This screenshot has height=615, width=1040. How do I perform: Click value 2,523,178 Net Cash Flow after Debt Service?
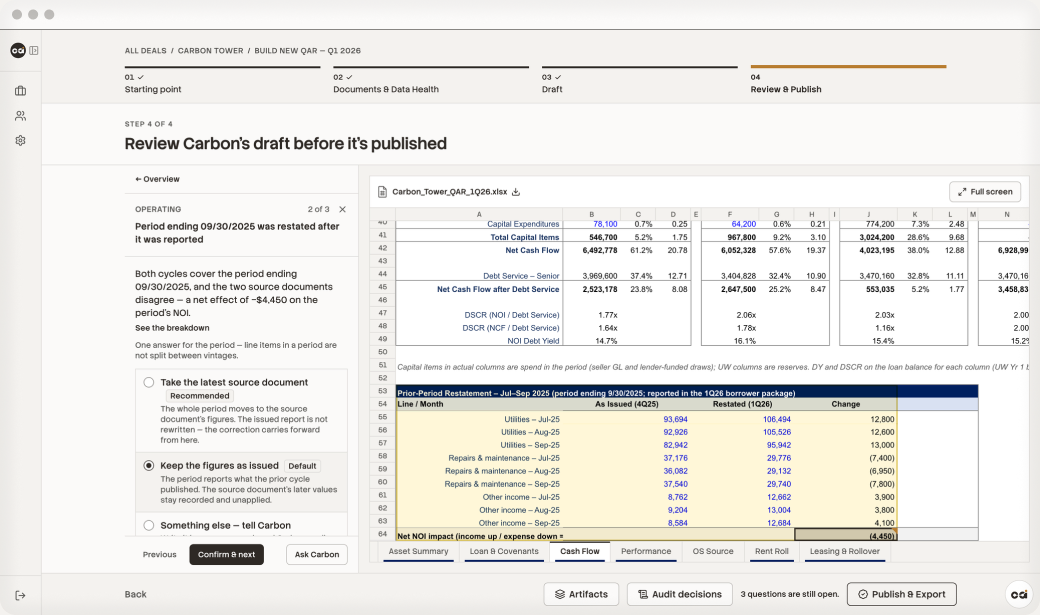click(600, 289)
